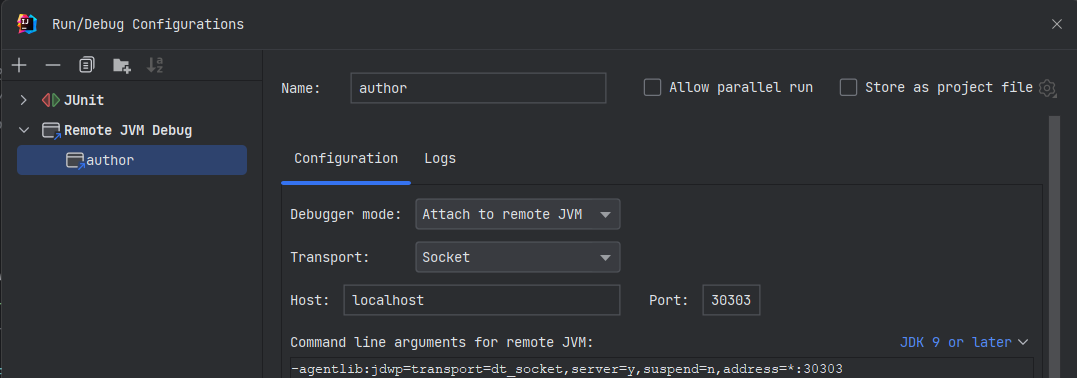The height and width of the screenshot is (378, 1077).
Task: Focus the Name input field
Action: point(478,88)
